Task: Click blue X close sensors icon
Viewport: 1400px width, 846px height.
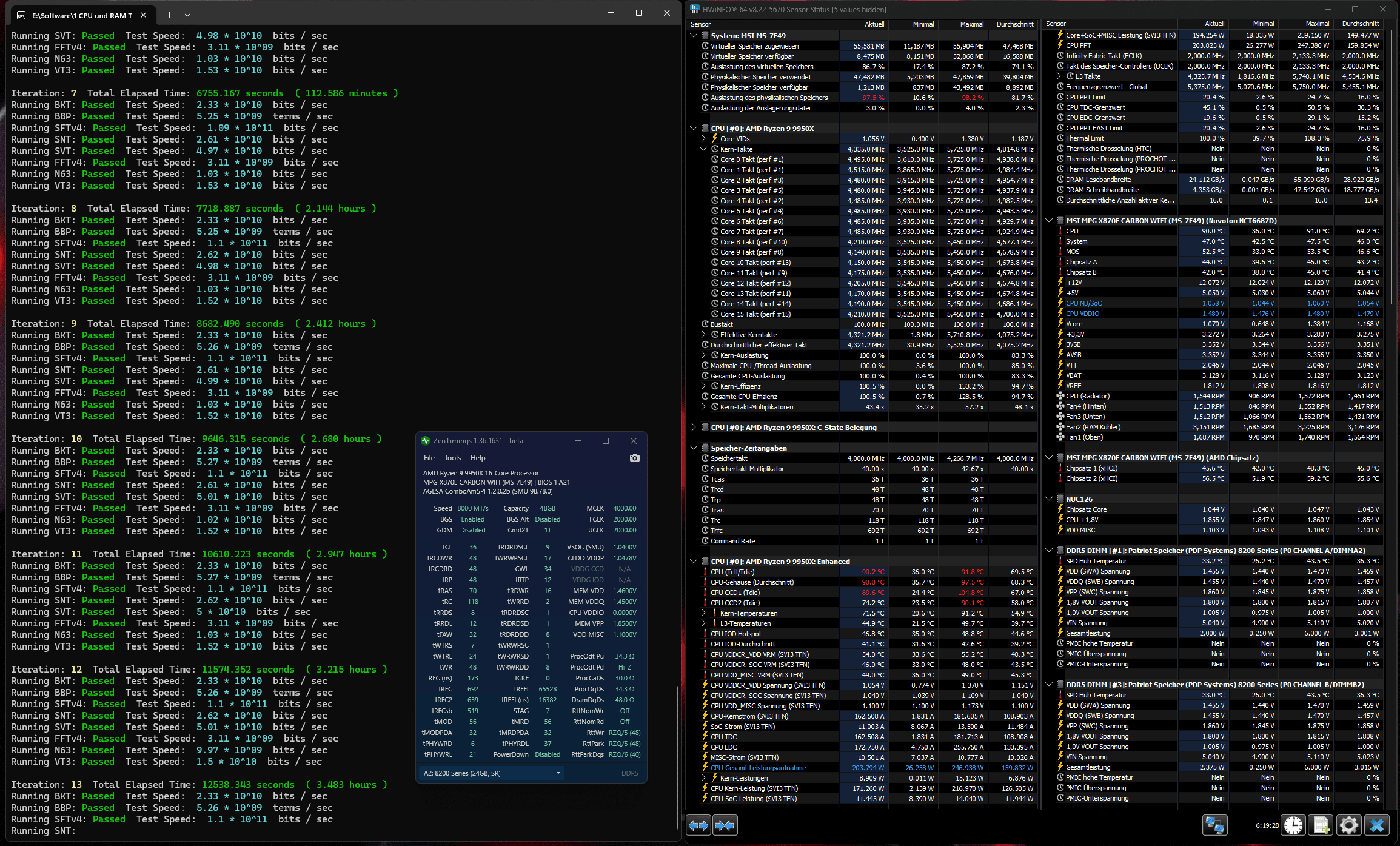Action: click(1377, 825)
